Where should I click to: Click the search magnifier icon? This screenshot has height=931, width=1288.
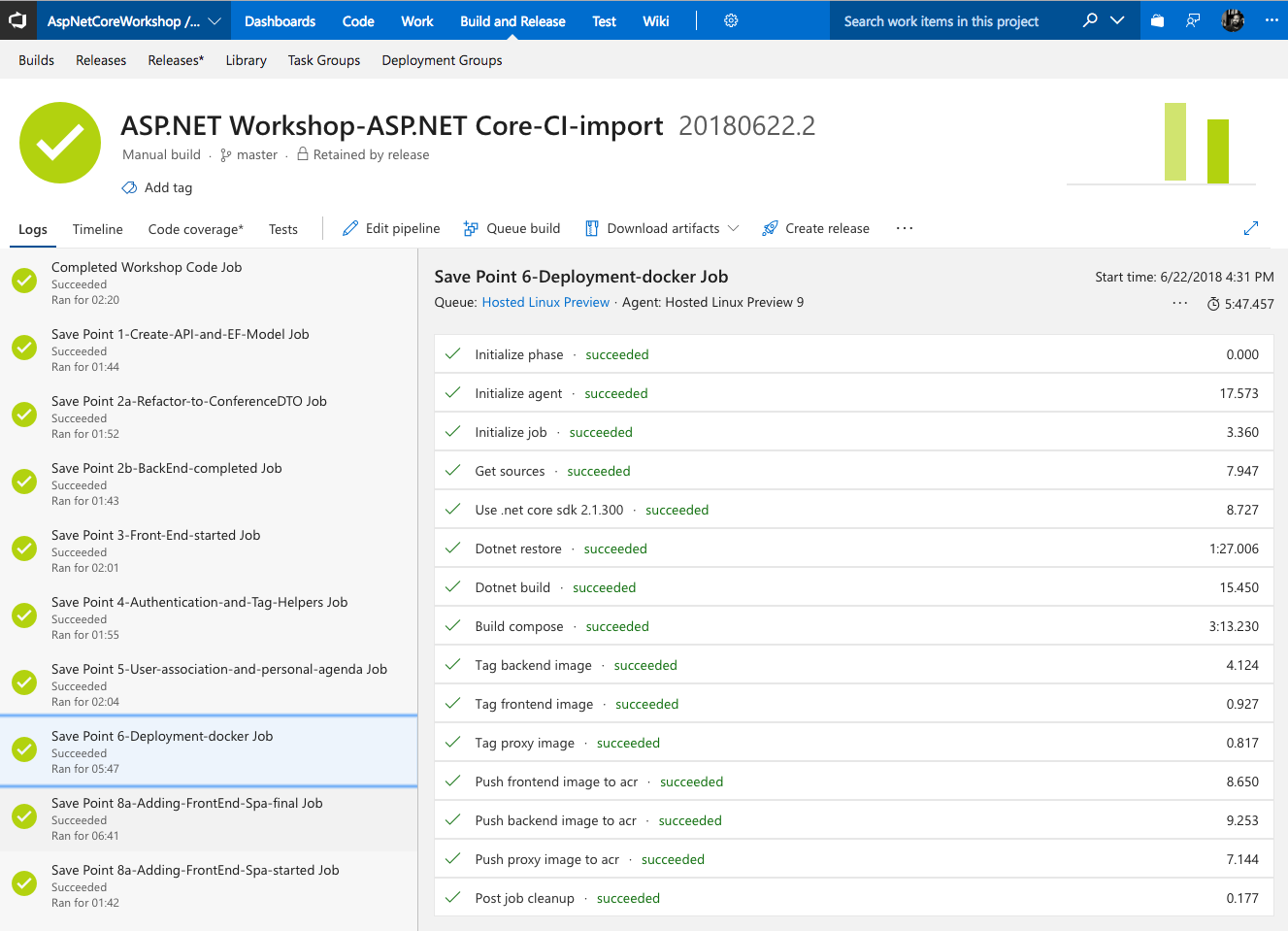click(1090, 19)
